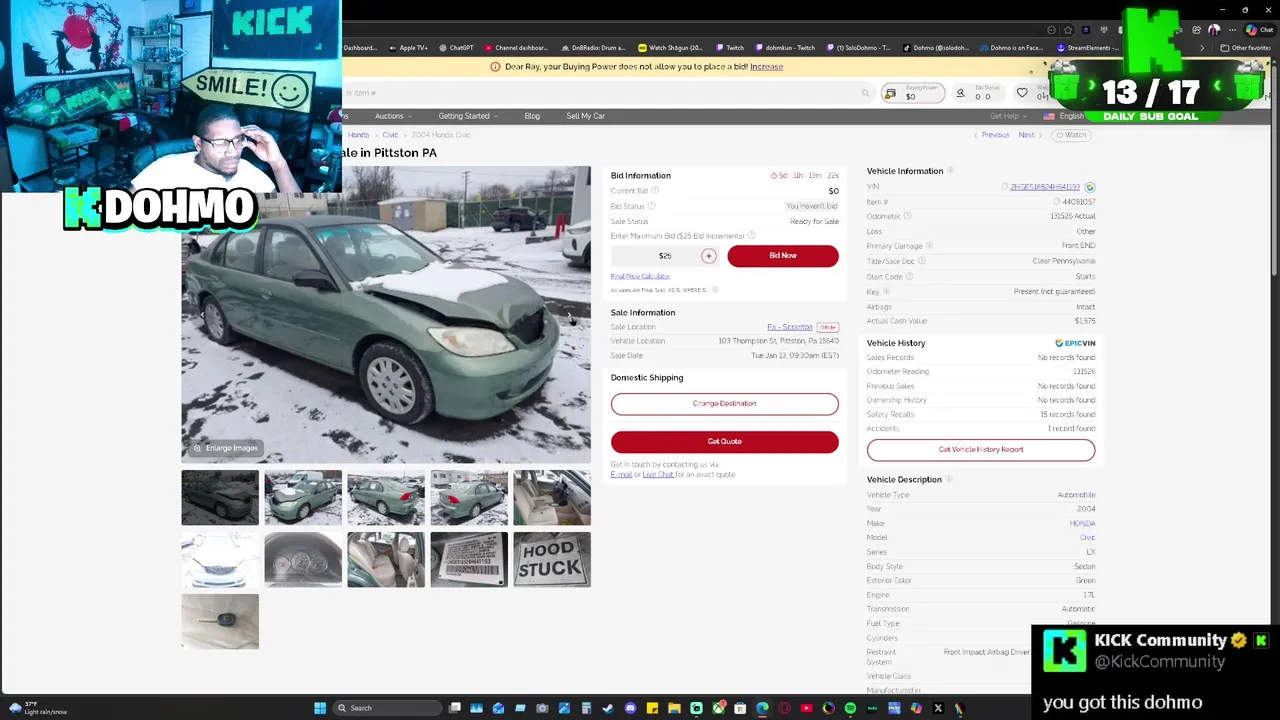Increase maximum bid with plus button
The image size is (1280, 720).
pyautogui.click(x=708, y=256)
